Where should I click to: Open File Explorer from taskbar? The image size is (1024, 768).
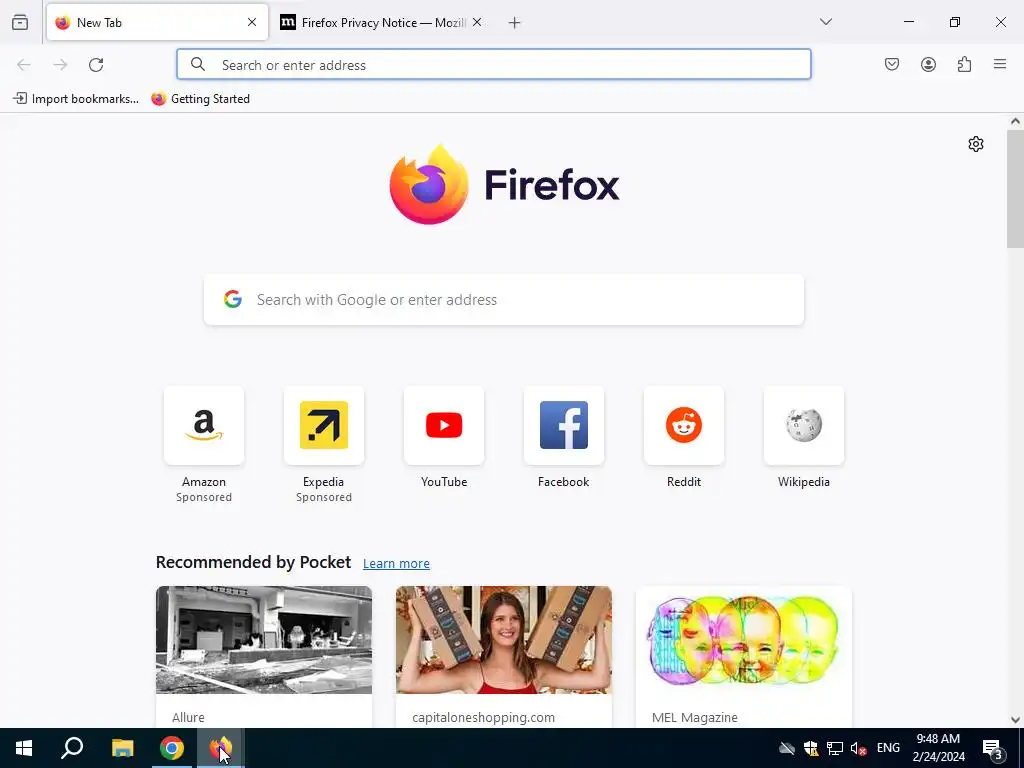coord(122,748)
